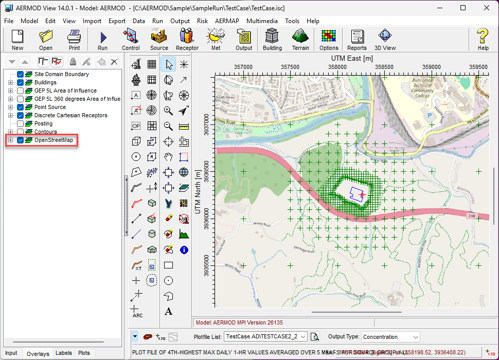
Task: Click the Help question-mark toolbar icon
Action: (x=483, y=39)
